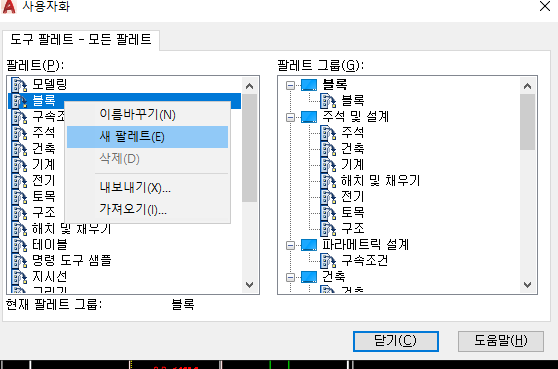Click the 도움말(H) button

(501, 341)
